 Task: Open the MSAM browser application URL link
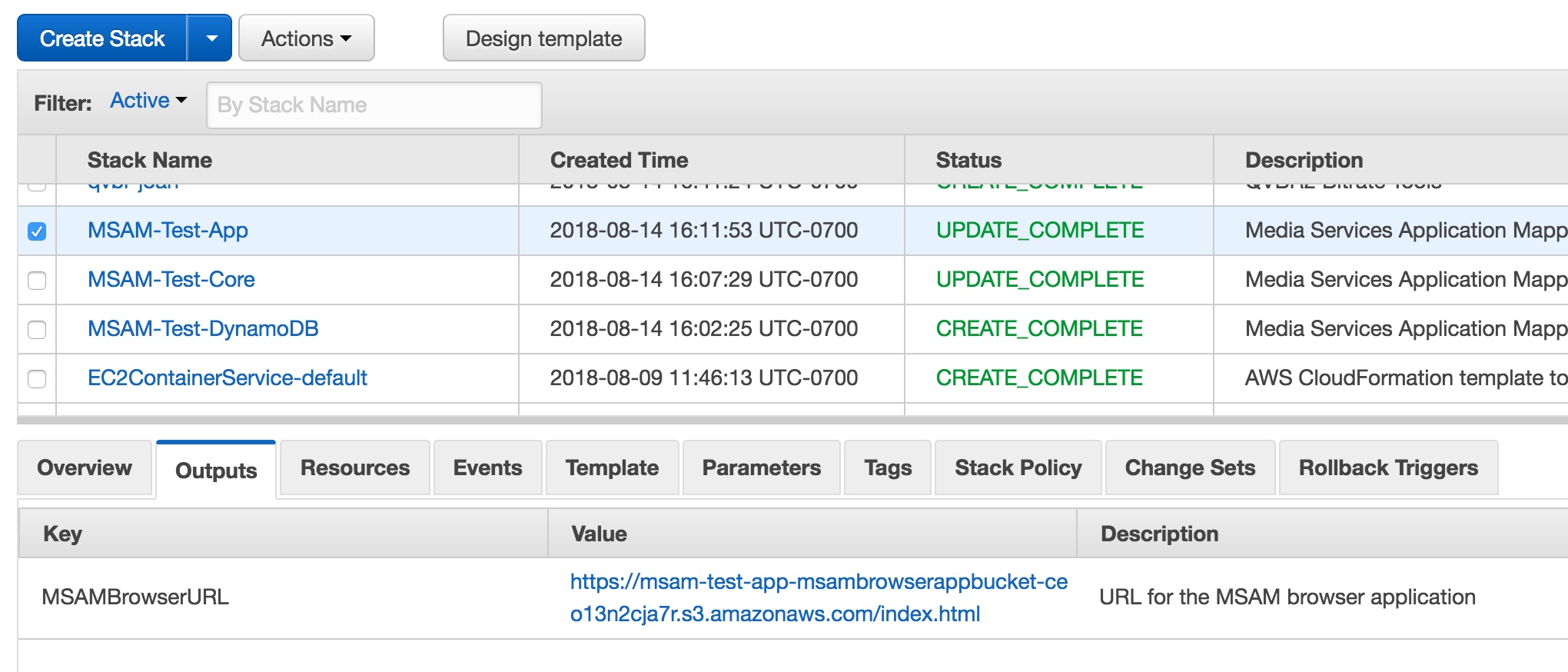point(819,597)
